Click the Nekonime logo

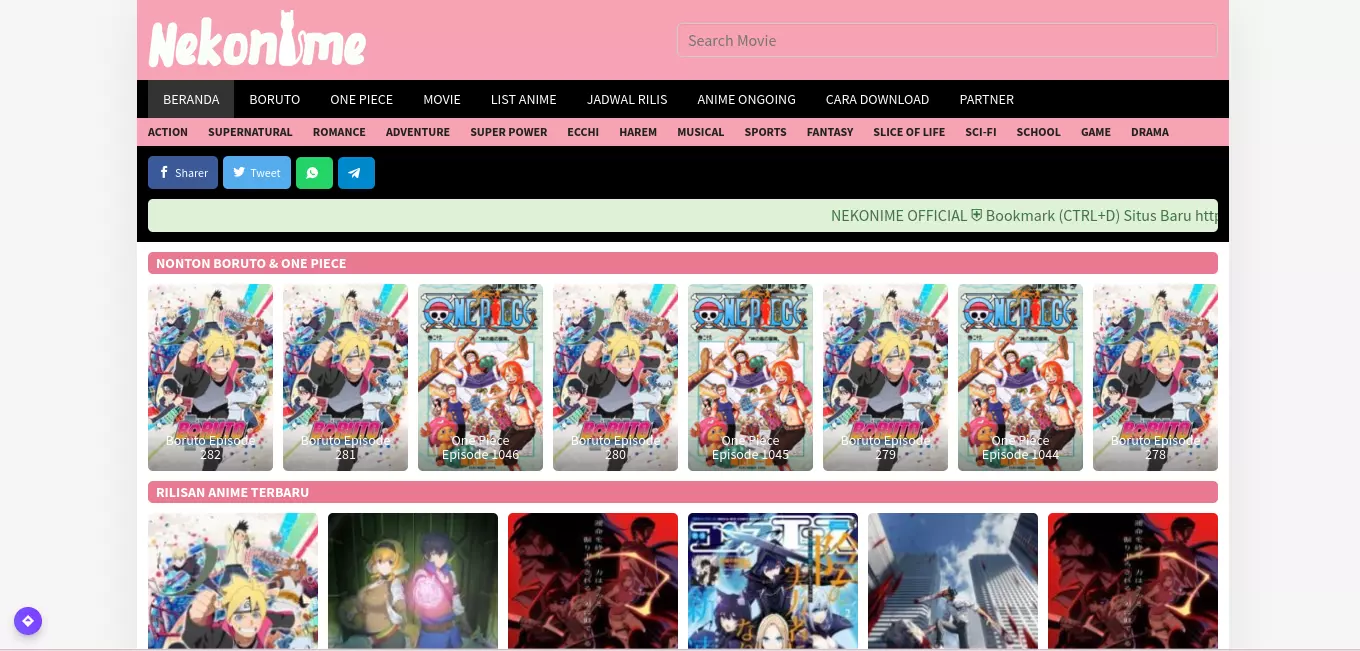pyautogui.click(x=257, y=40)
